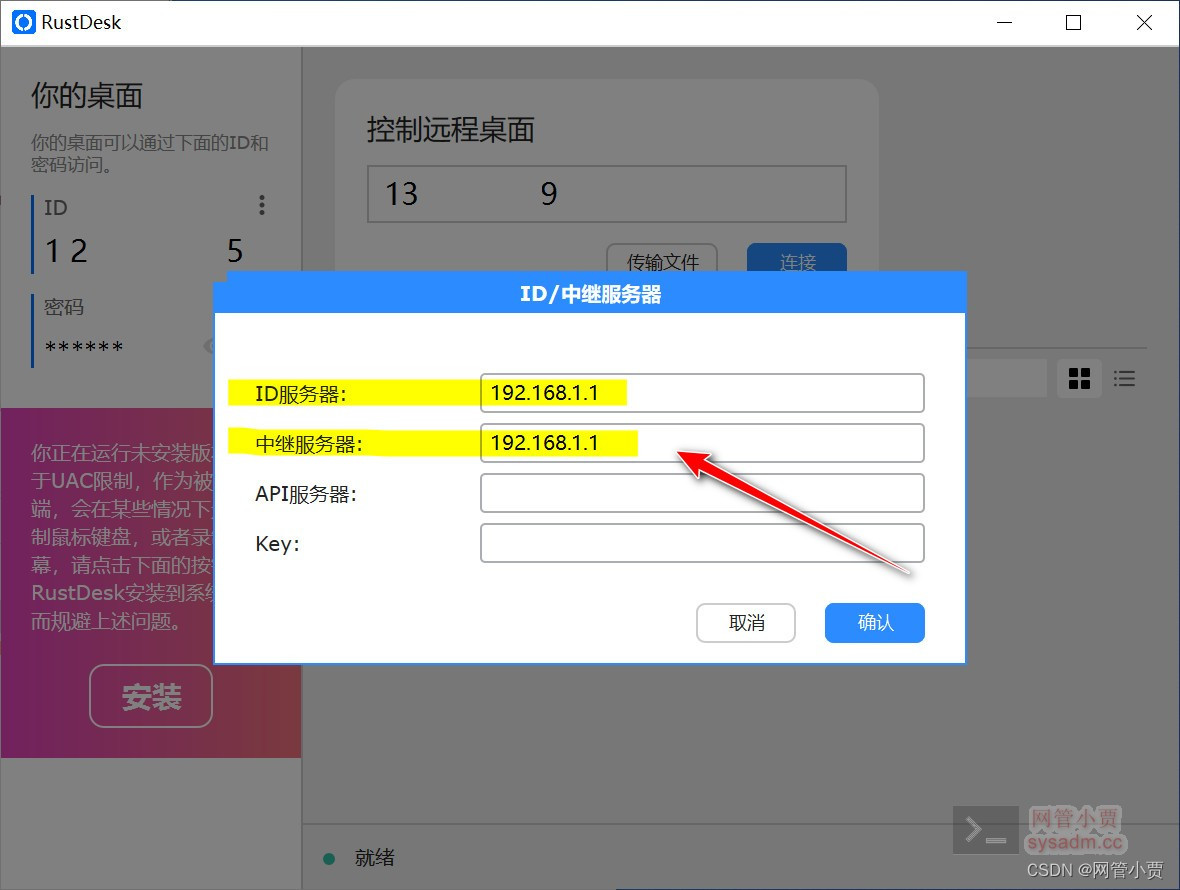Expand ID options using the vertical dots
Screen dimensions: 1180x890
tap(261, 205)
